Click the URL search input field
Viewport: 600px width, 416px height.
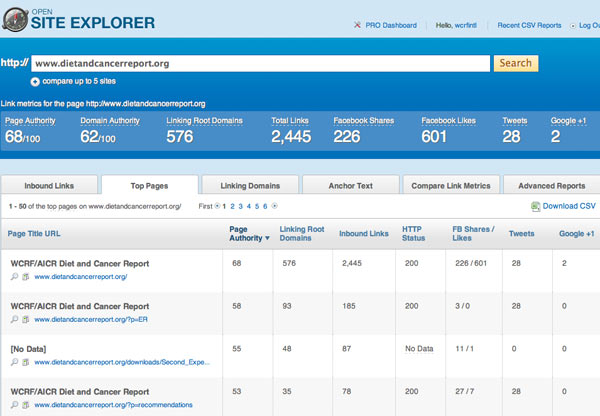click(x=261, y=63)
